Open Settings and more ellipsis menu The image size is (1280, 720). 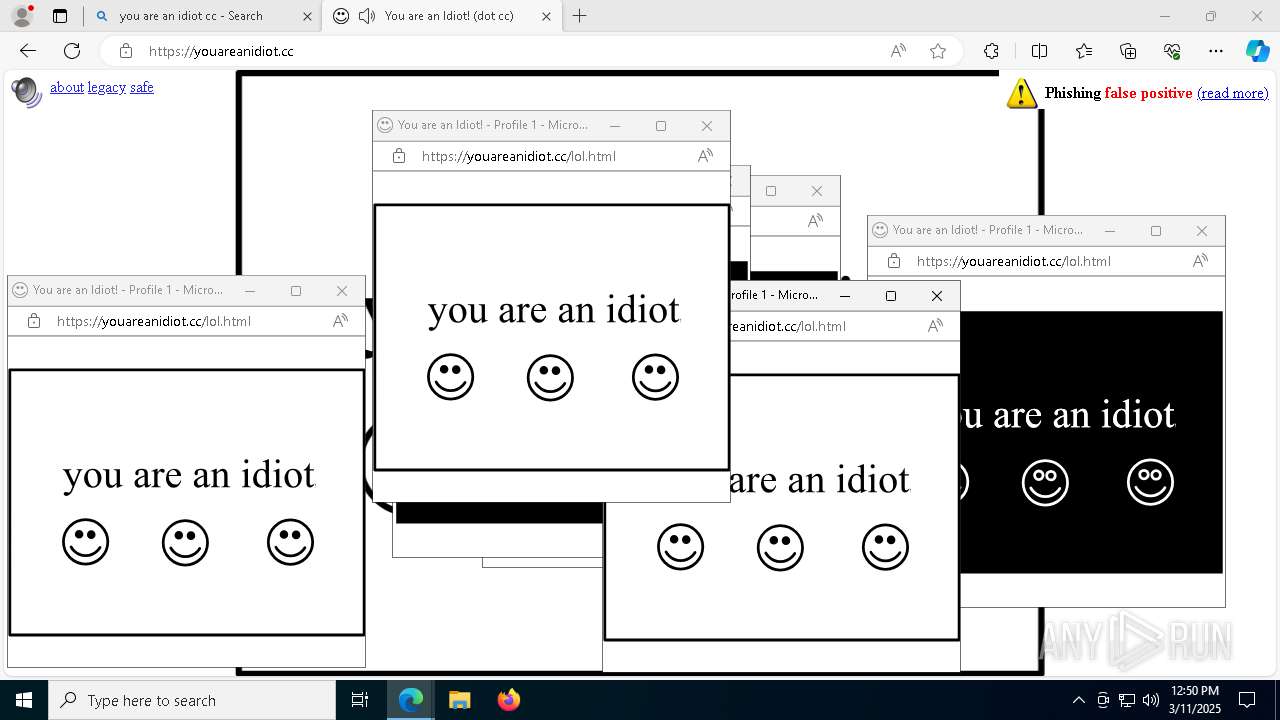point(1216,51)
